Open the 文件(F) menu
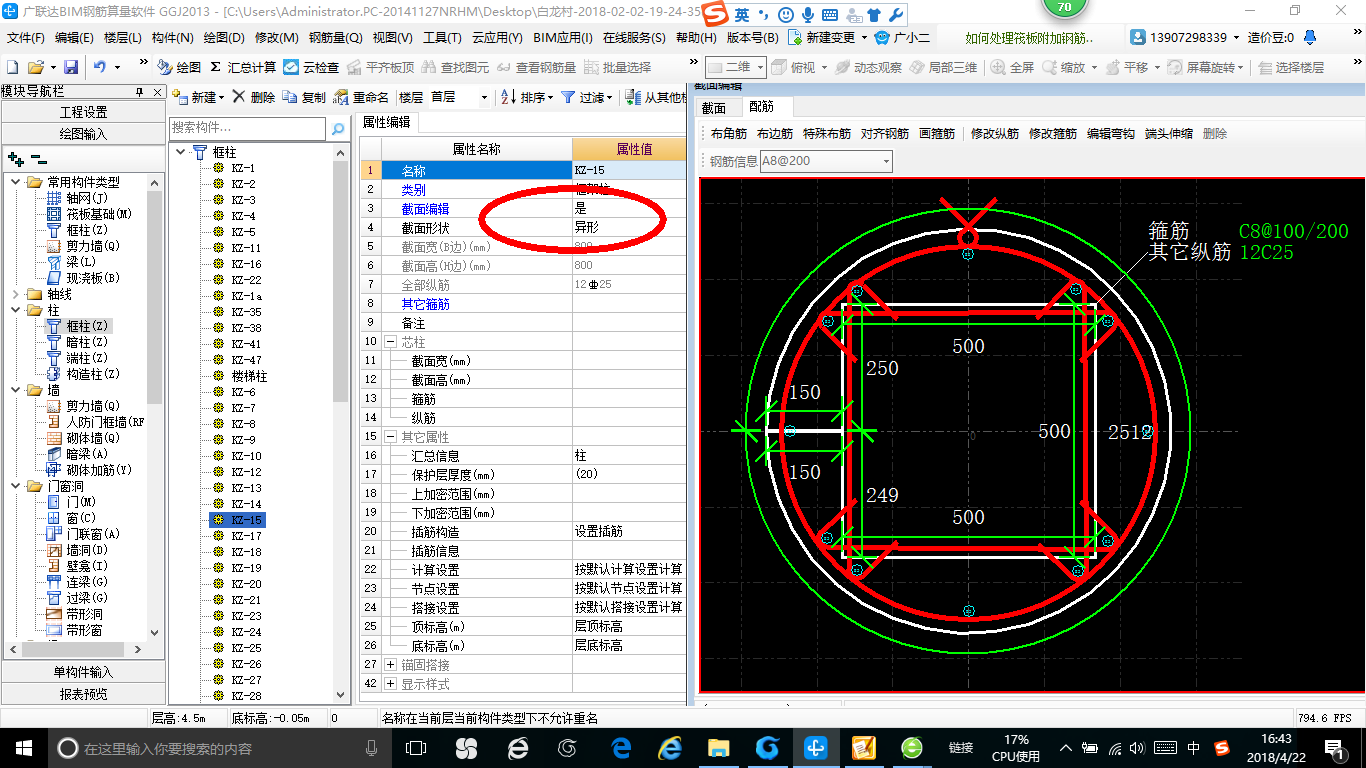 26,38
